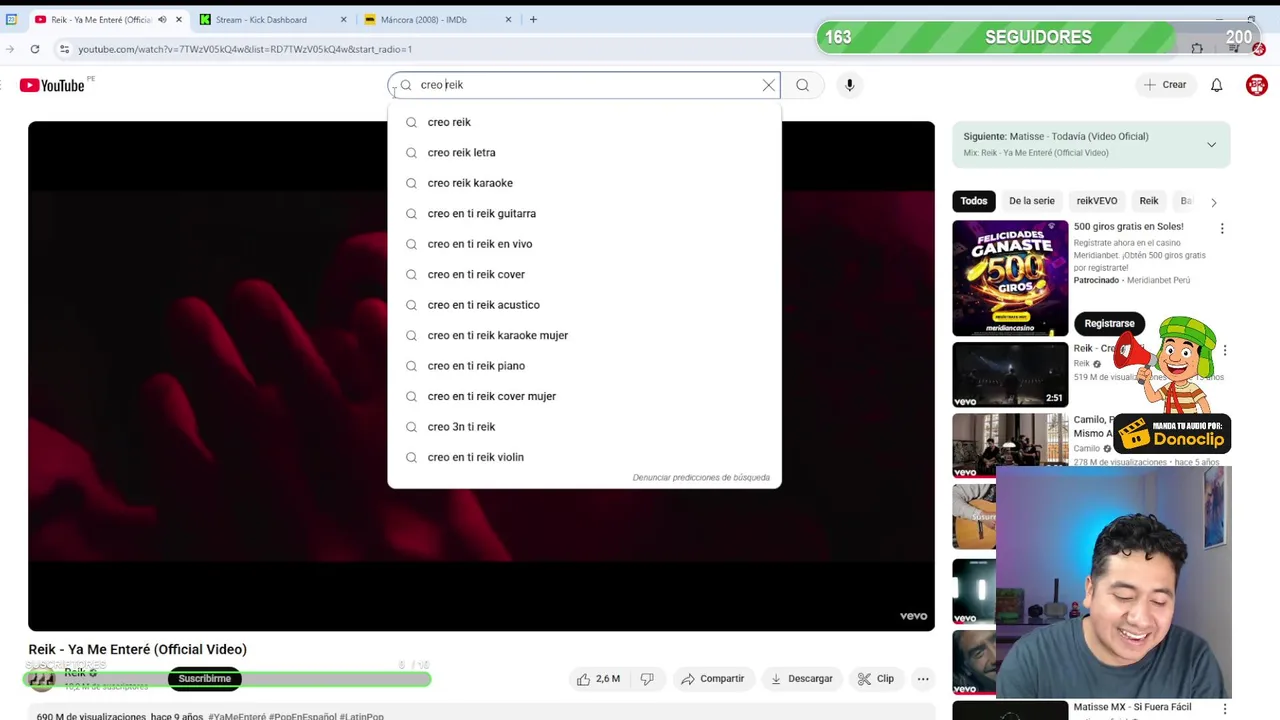The width and height of the screenshot is (1280, 720).
Task: Open the Reik channel avatar
Action: pyautogui.click(x=41, y=679)
